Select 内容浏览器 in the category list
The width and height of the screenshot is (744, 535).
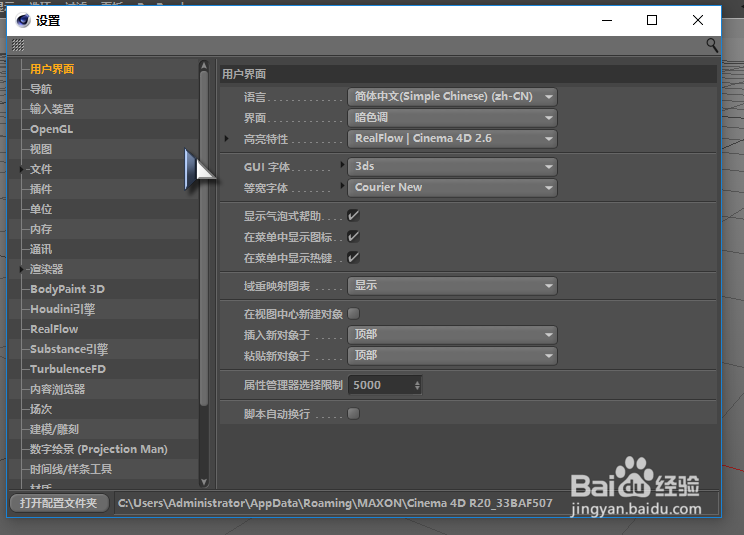(x=57, y=389)
